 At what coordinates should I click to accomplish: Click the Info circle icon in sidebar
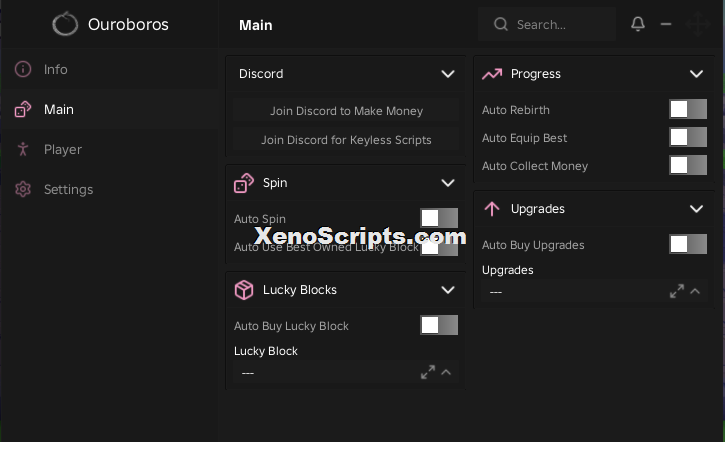point(23,69)
